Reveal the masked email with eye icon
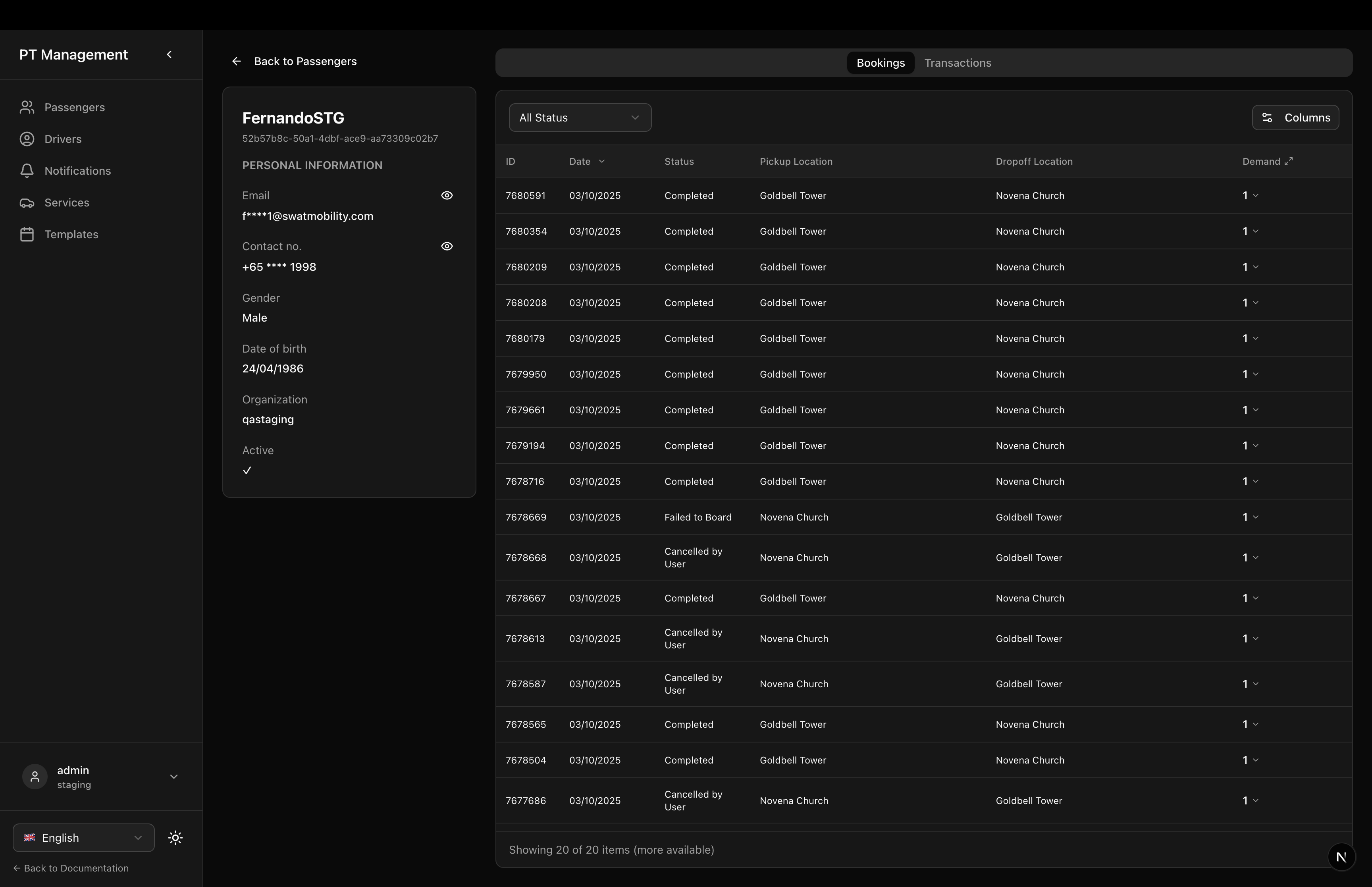The height and width of the screenshot is (887, 1372). 447,195
